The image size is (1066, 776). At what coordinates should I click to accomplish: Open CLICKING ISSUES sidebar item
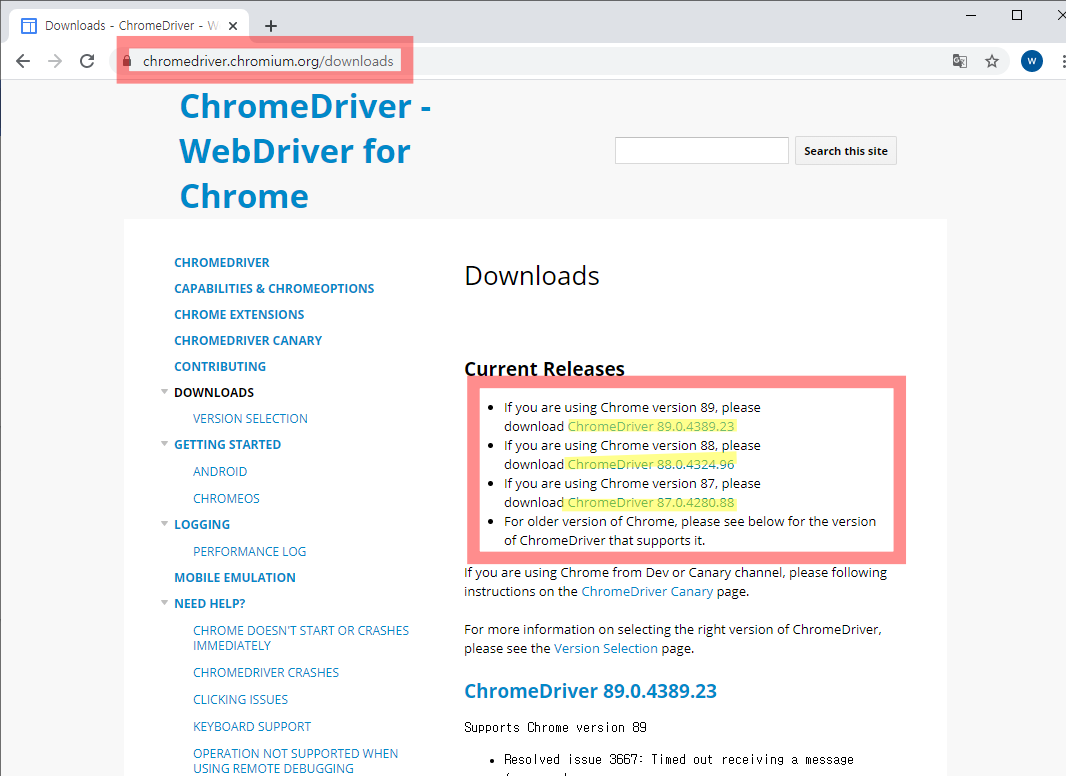(x=241, y=699)
